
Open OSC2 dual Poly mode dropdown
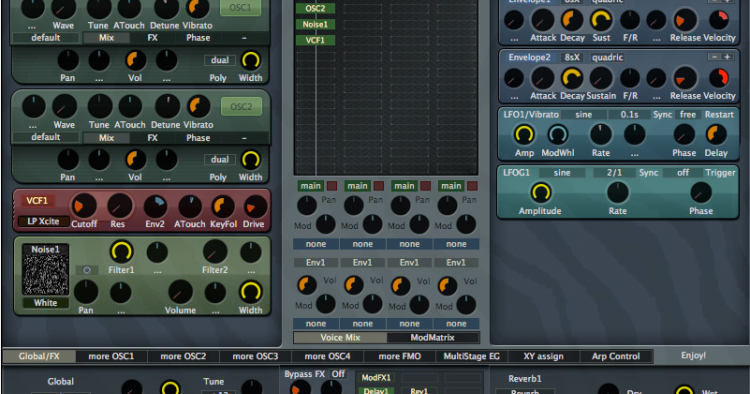[220, 159]
